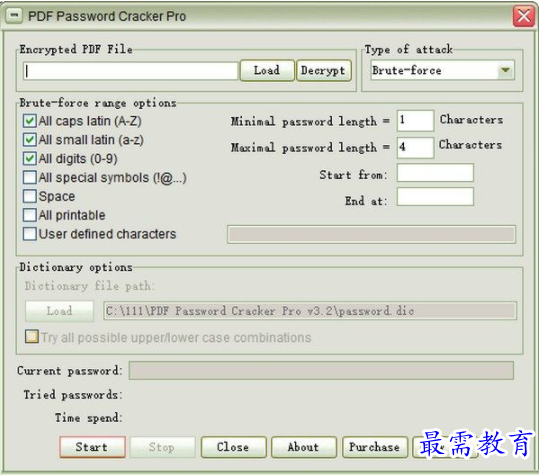The image size is (541, 475).
Task: Click the Current password display field
Action: tap(321, 370)
